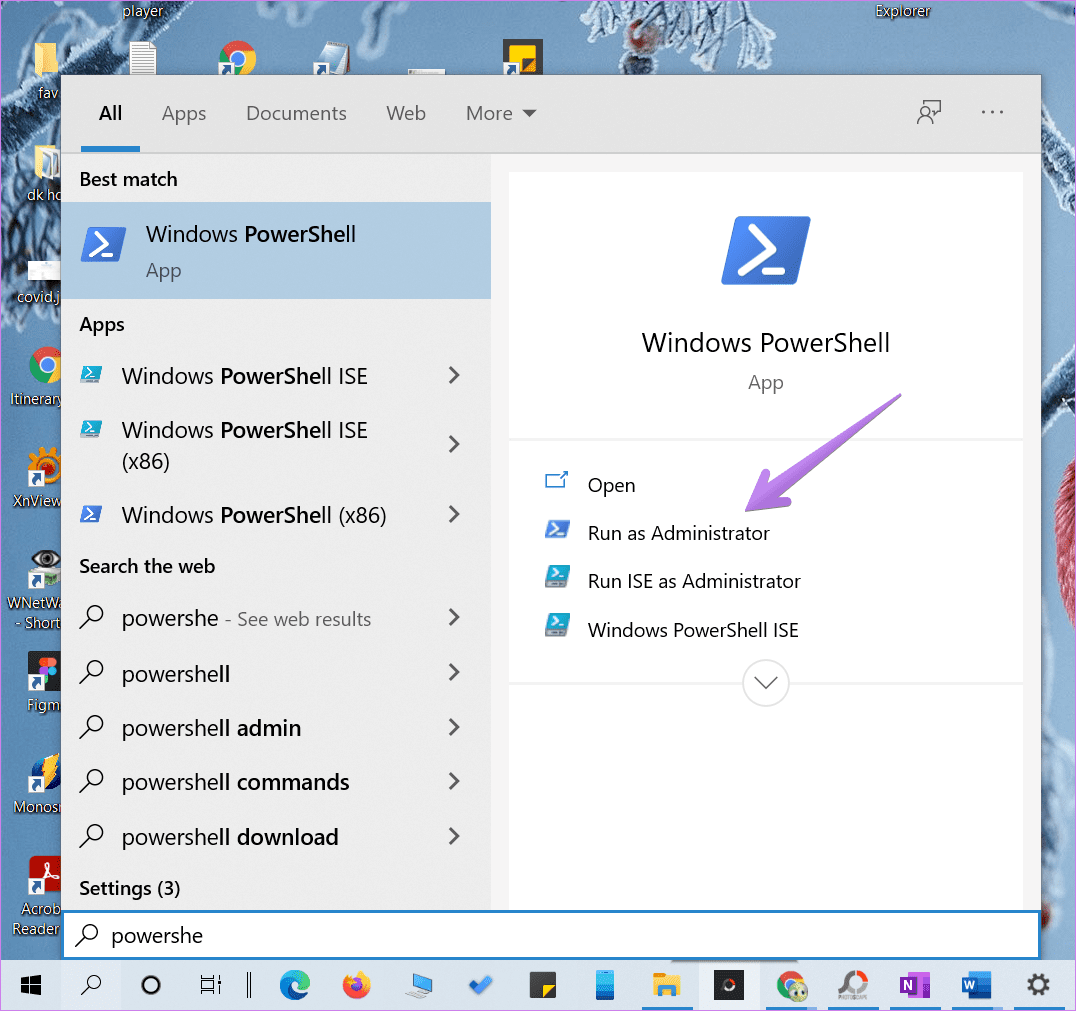The height and width of the screenshot is (1011, 1076).
Task: Expand arrow for 'powershe - See web results'
Action: click(x=454, y=617)
